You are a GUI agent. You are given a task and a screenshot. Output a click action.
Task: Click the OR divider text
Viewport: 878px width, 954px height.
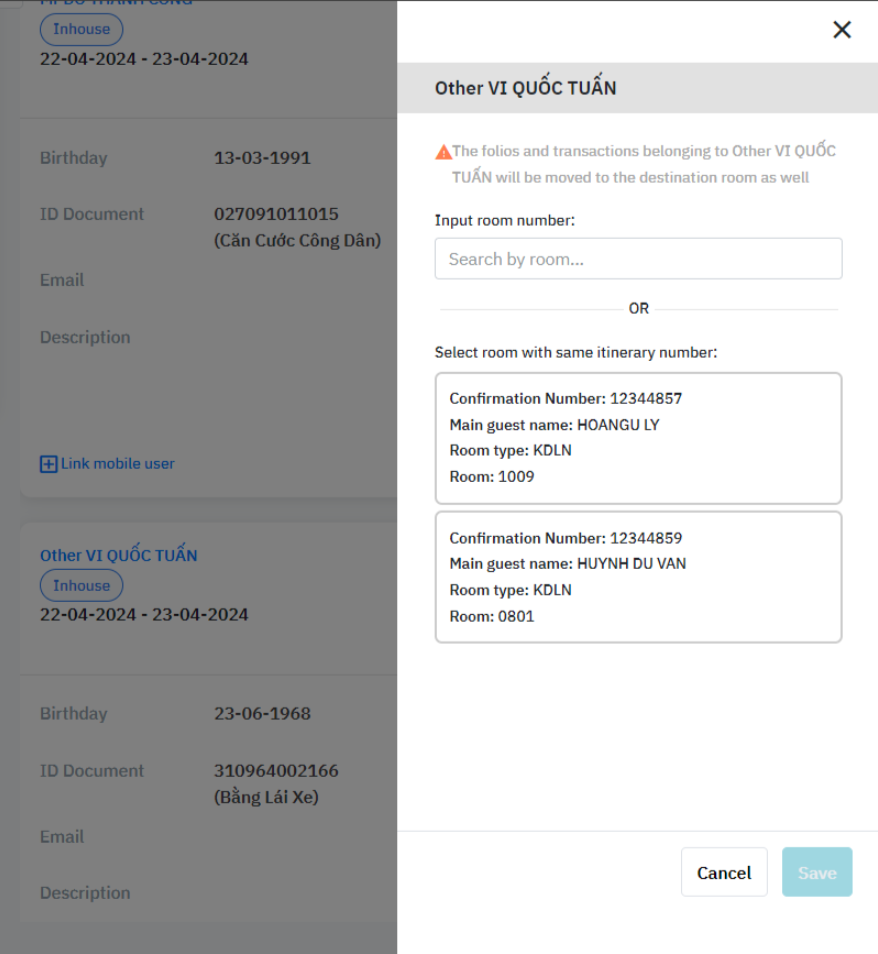point(639,309)
